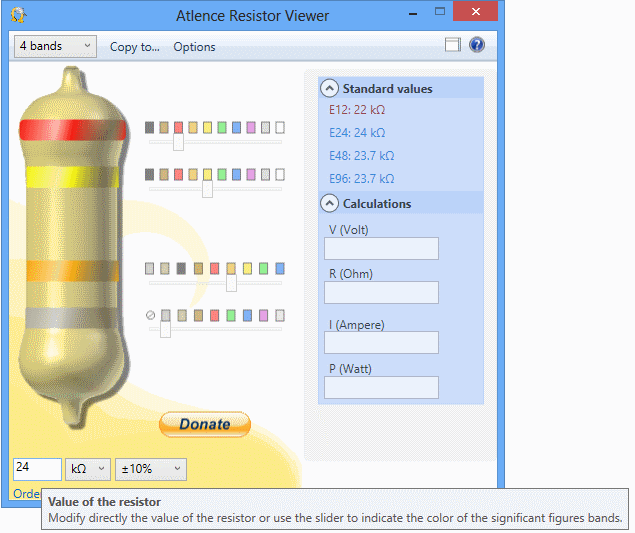Select brown swatch on the tolerance row
The height and width of the screenshot is (533, 635).
198,315
